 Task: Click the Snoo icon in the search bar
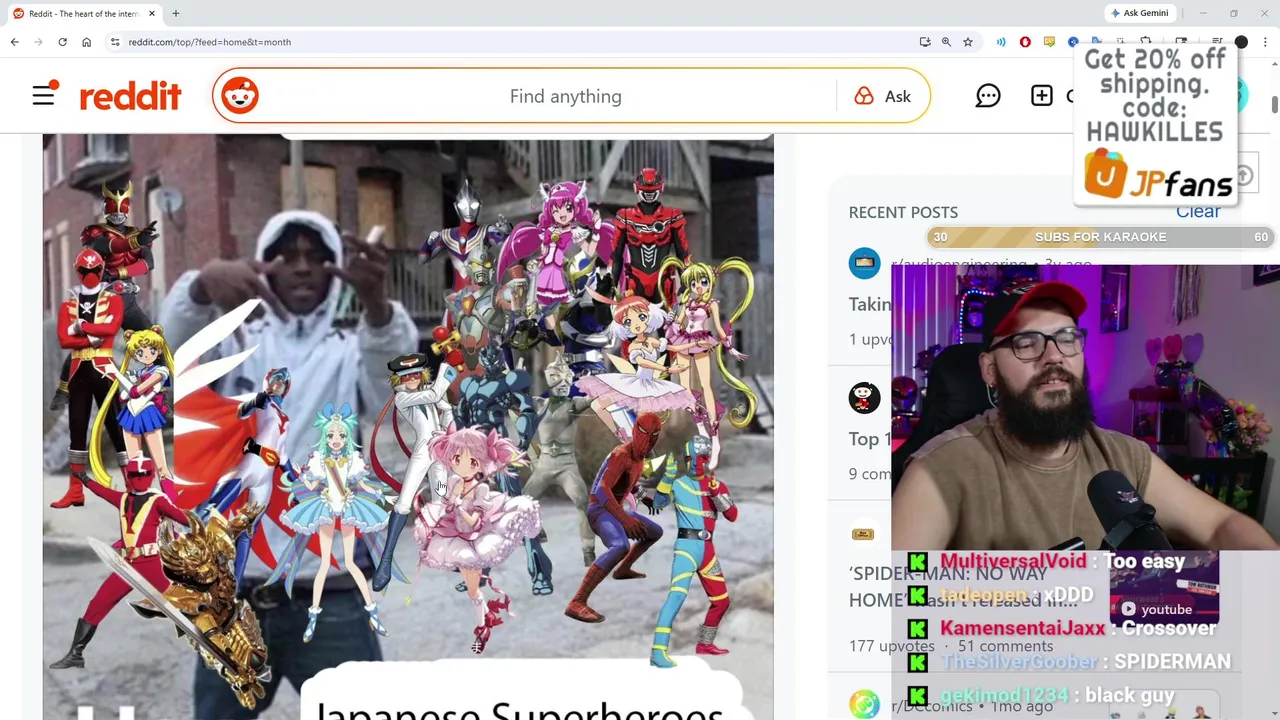240,96
